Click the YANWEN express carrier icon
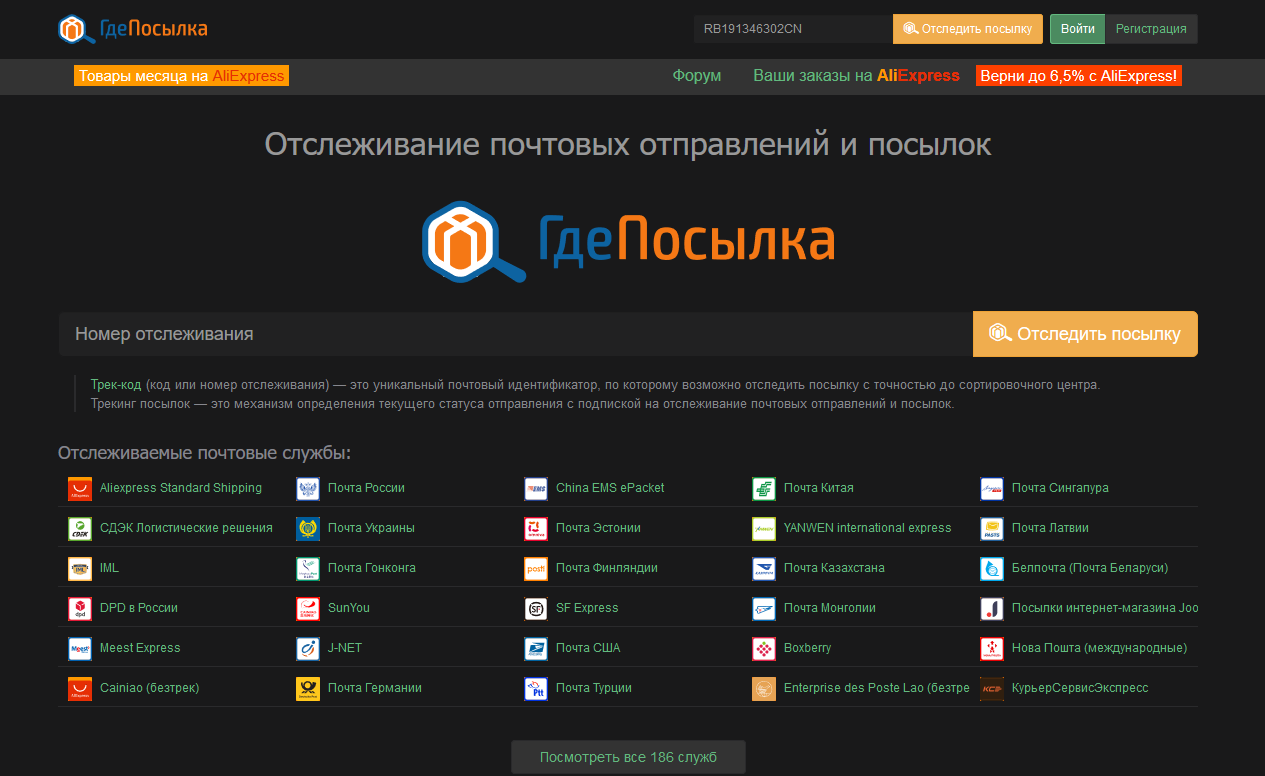The width and height of the screenshot is (1265, 776). click(x=764, y=529)
